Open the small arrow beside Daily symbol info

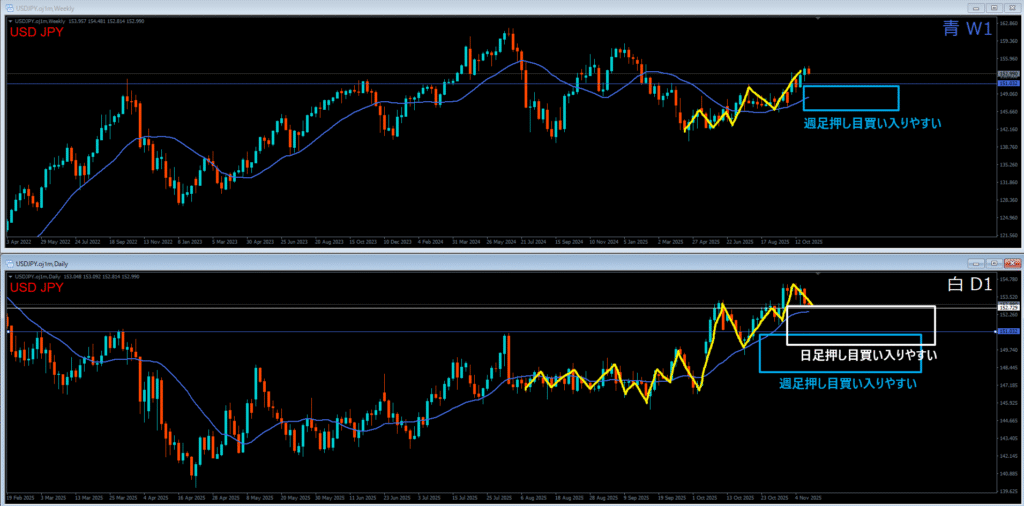tap(9, 274)
